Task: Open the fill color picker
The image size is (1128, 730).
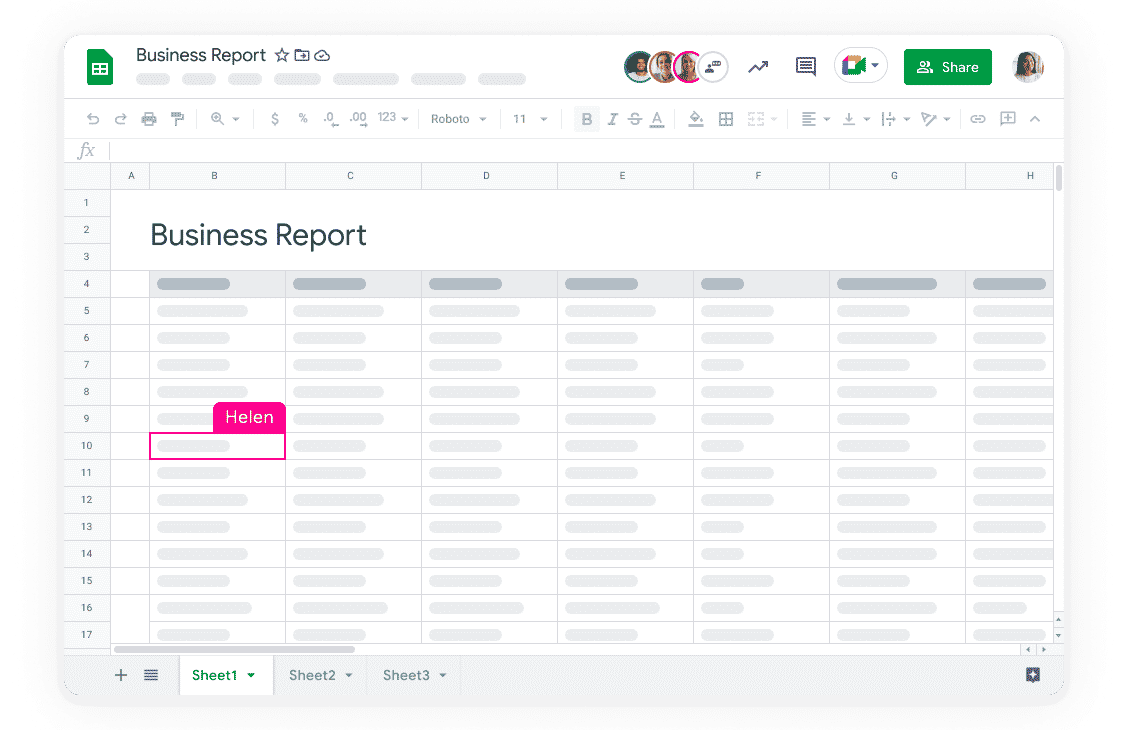Action: tap(696, 119)
